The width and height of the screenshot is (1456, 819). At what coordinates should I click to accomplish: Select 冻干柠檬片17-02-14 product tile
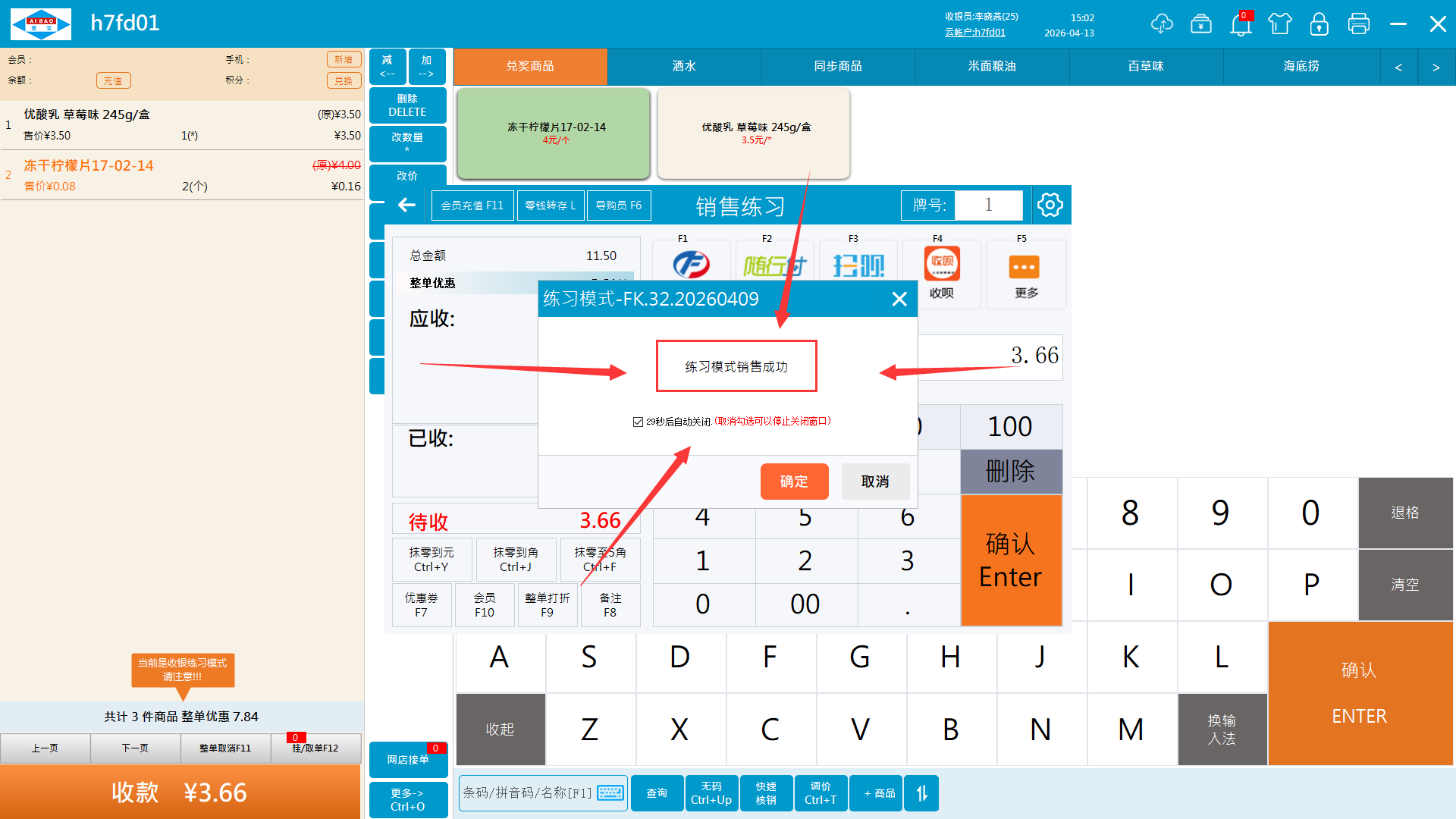pos(554,133)
